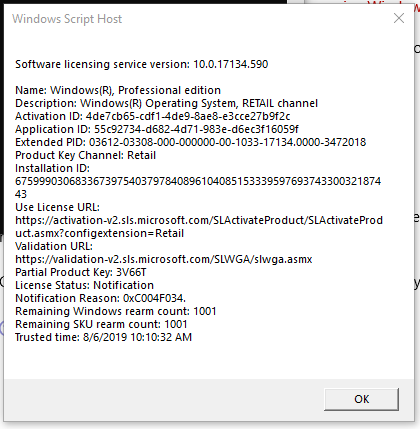Click the 'Product Key Channel: Retail' line

coord(86,155)
